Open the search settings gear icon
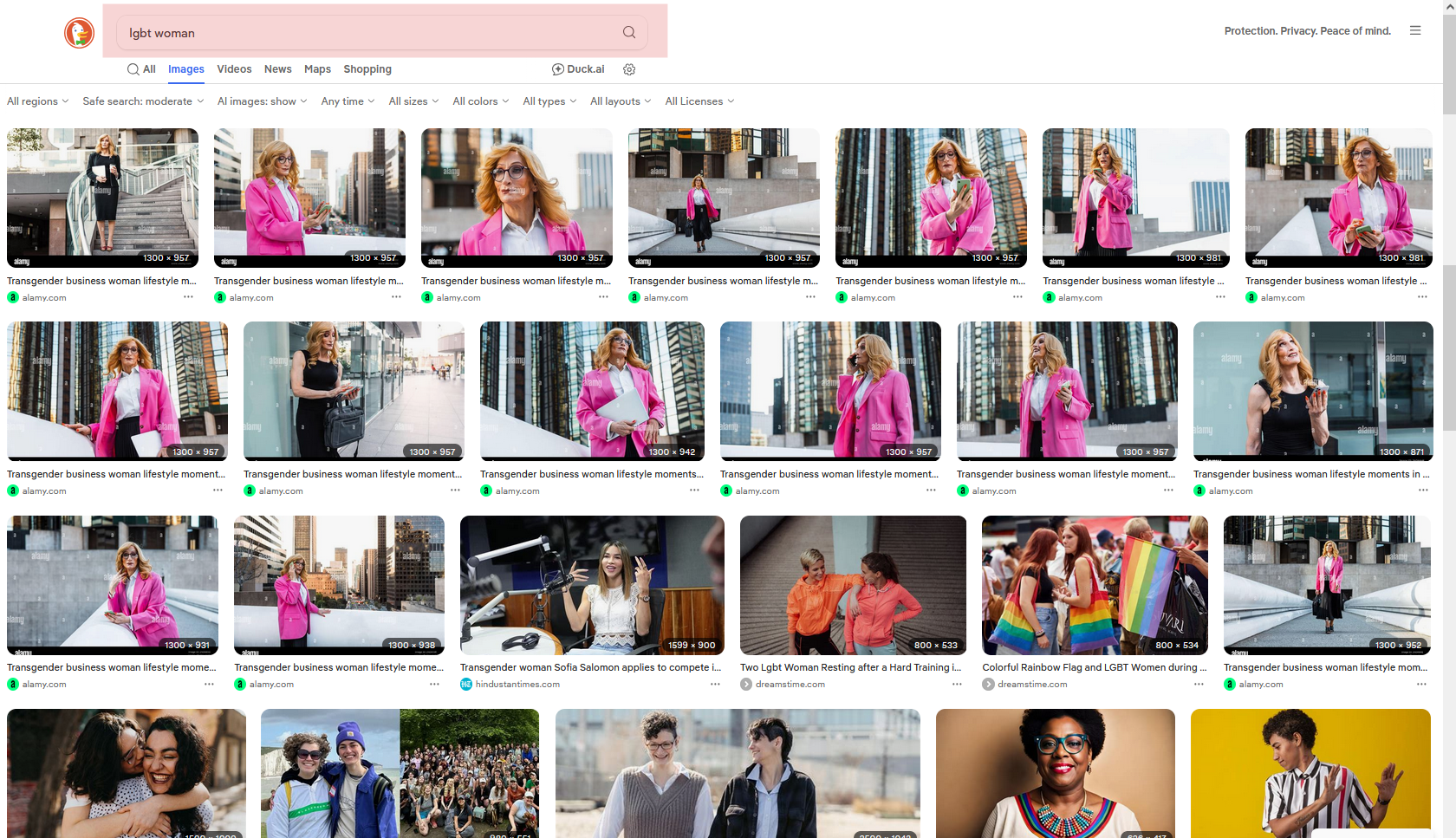 tap(629, 69)
